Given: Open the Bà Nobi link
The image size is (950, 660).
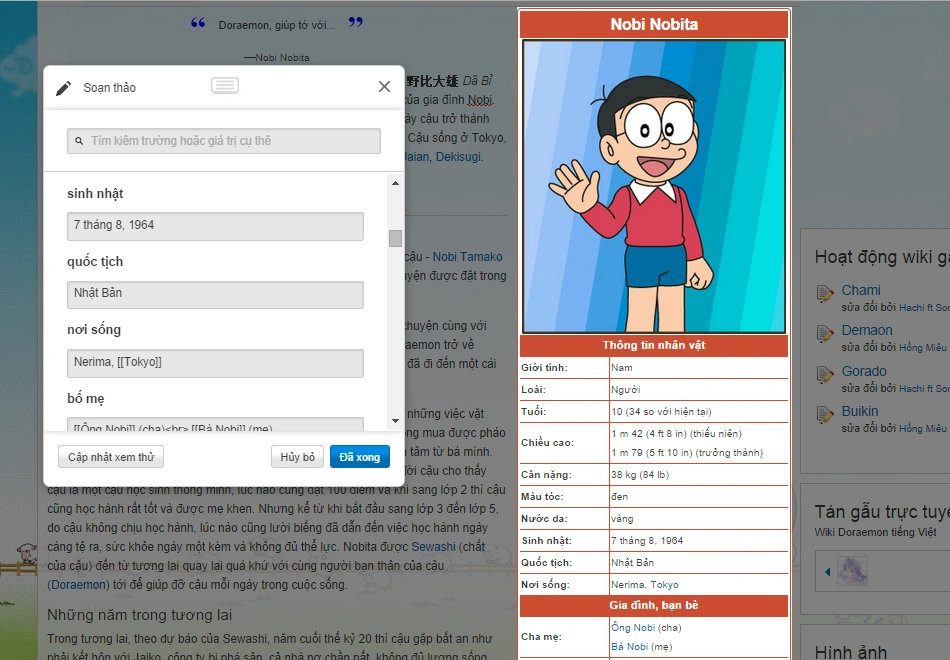Looking at the screenshot, I should coord(629,647).
